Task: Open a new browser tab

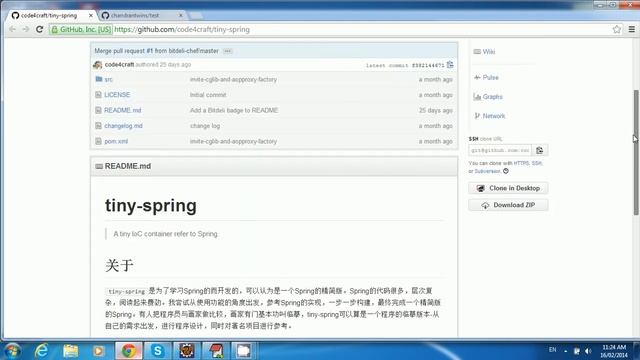Action: tap(196, 16)
